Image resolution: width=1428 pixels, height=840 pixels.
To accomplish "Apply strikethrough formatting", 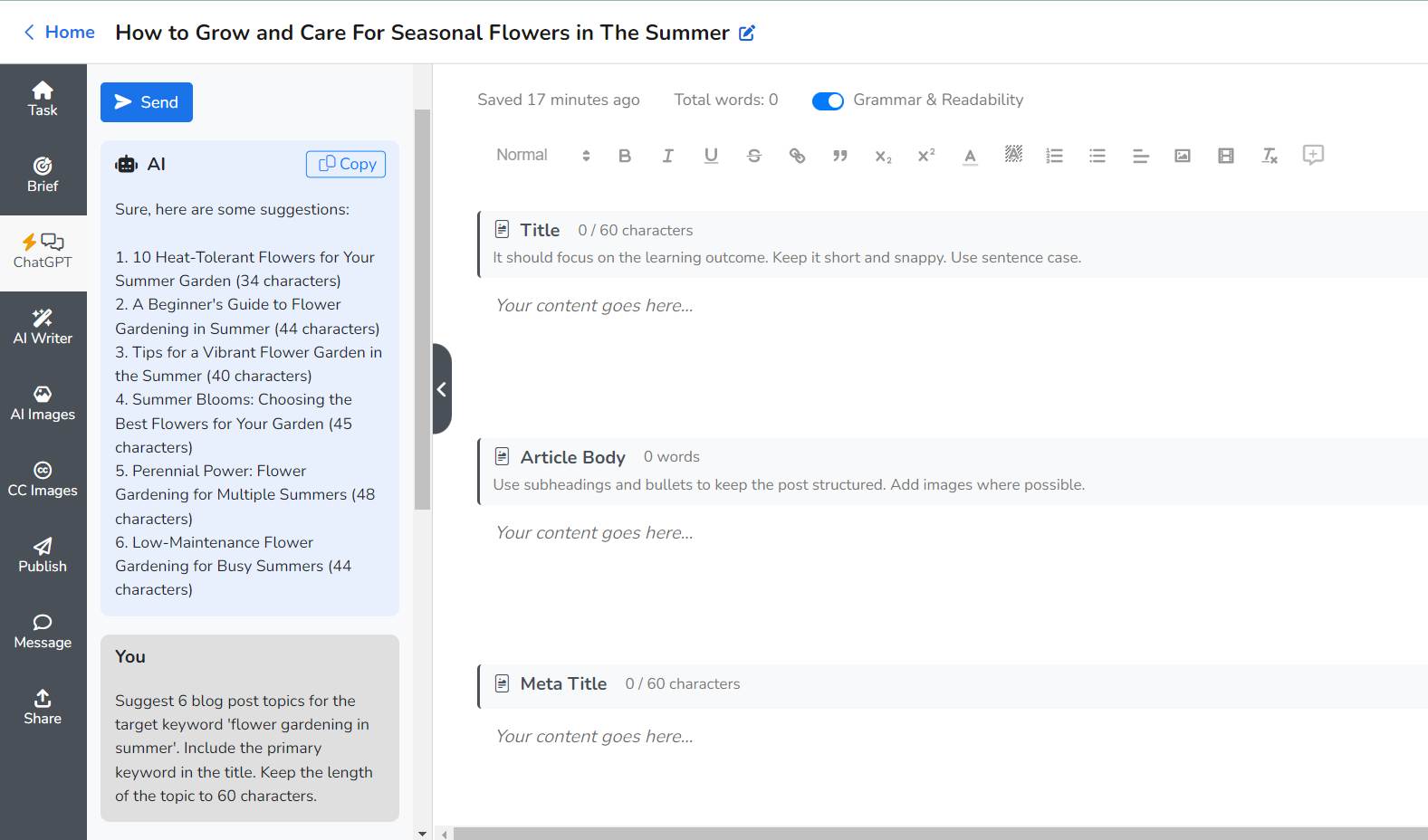I will point(753,155).
